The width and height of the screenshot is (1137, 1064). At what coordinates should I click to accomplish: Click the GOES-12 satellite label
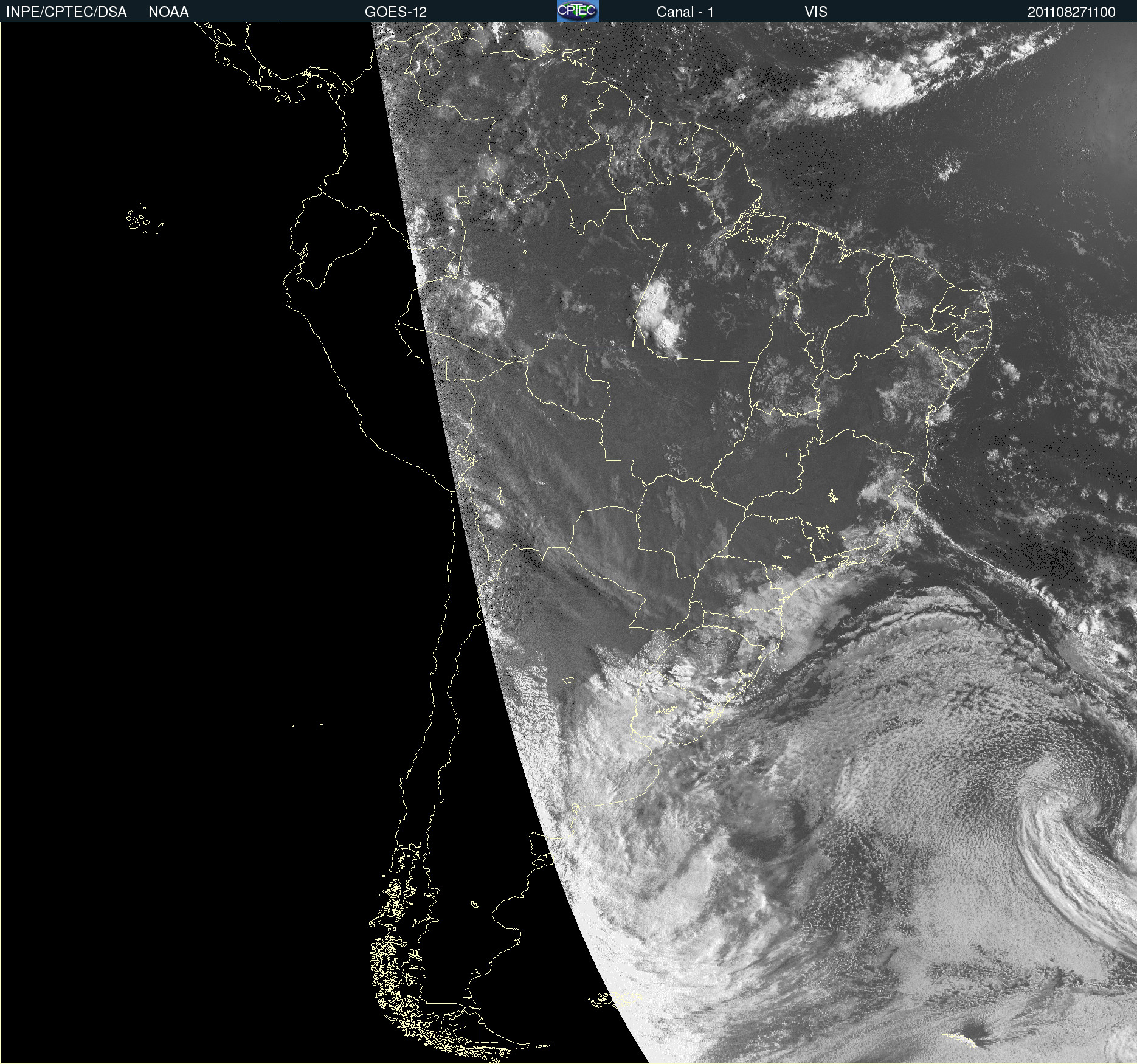(x=396, y=12)
